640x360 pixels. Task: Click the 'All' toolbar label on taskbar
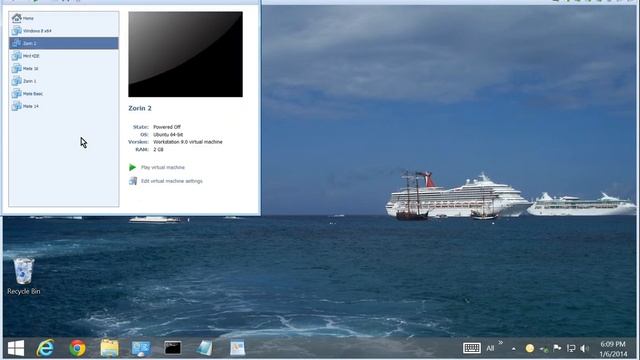point(490,348)
